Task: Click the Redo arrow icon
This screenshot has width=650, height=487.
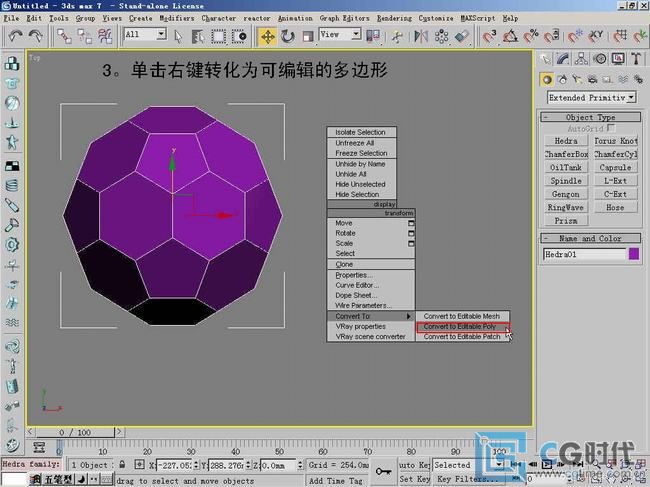Action: tap(36, 36)
